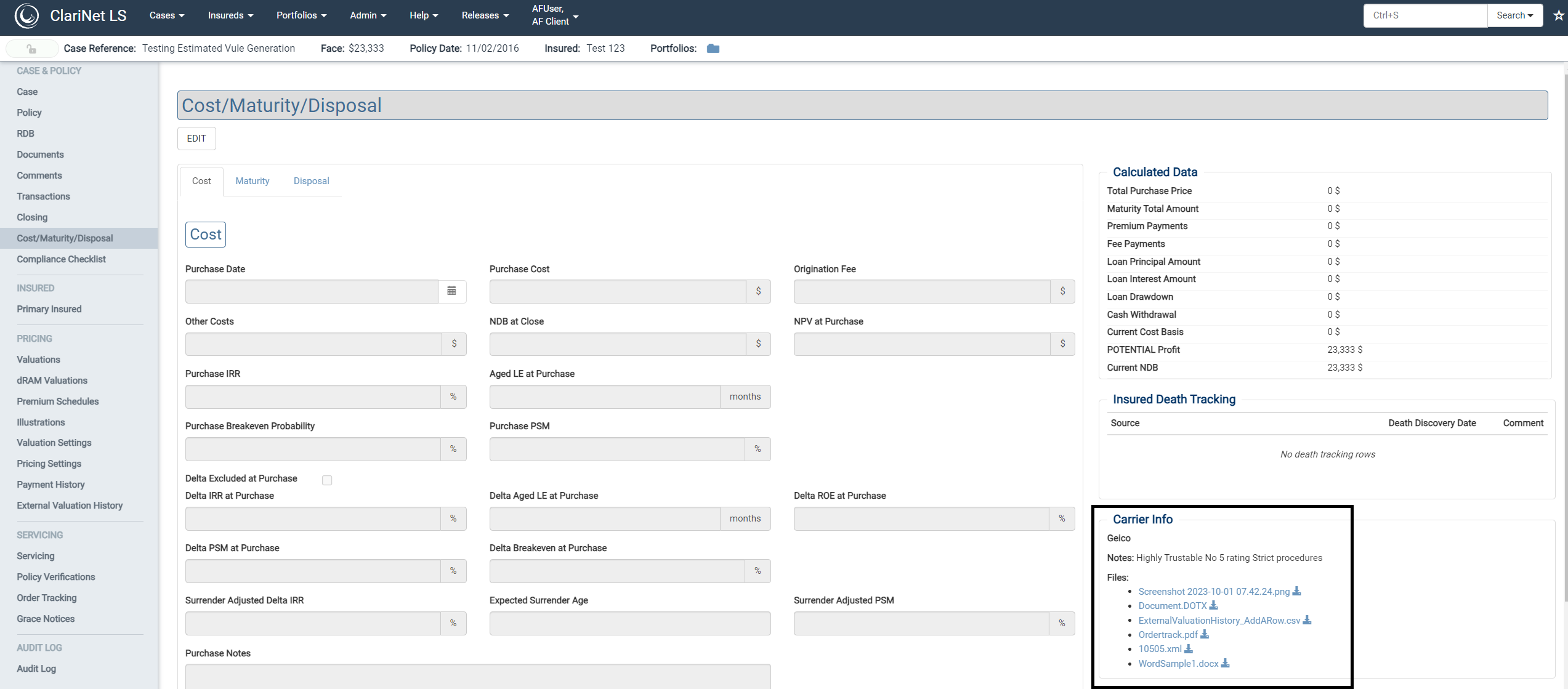Open Valuations in the sidebar
This screenshot has height=689, width=1568.
pyautogui.click(x=38, y=360)
